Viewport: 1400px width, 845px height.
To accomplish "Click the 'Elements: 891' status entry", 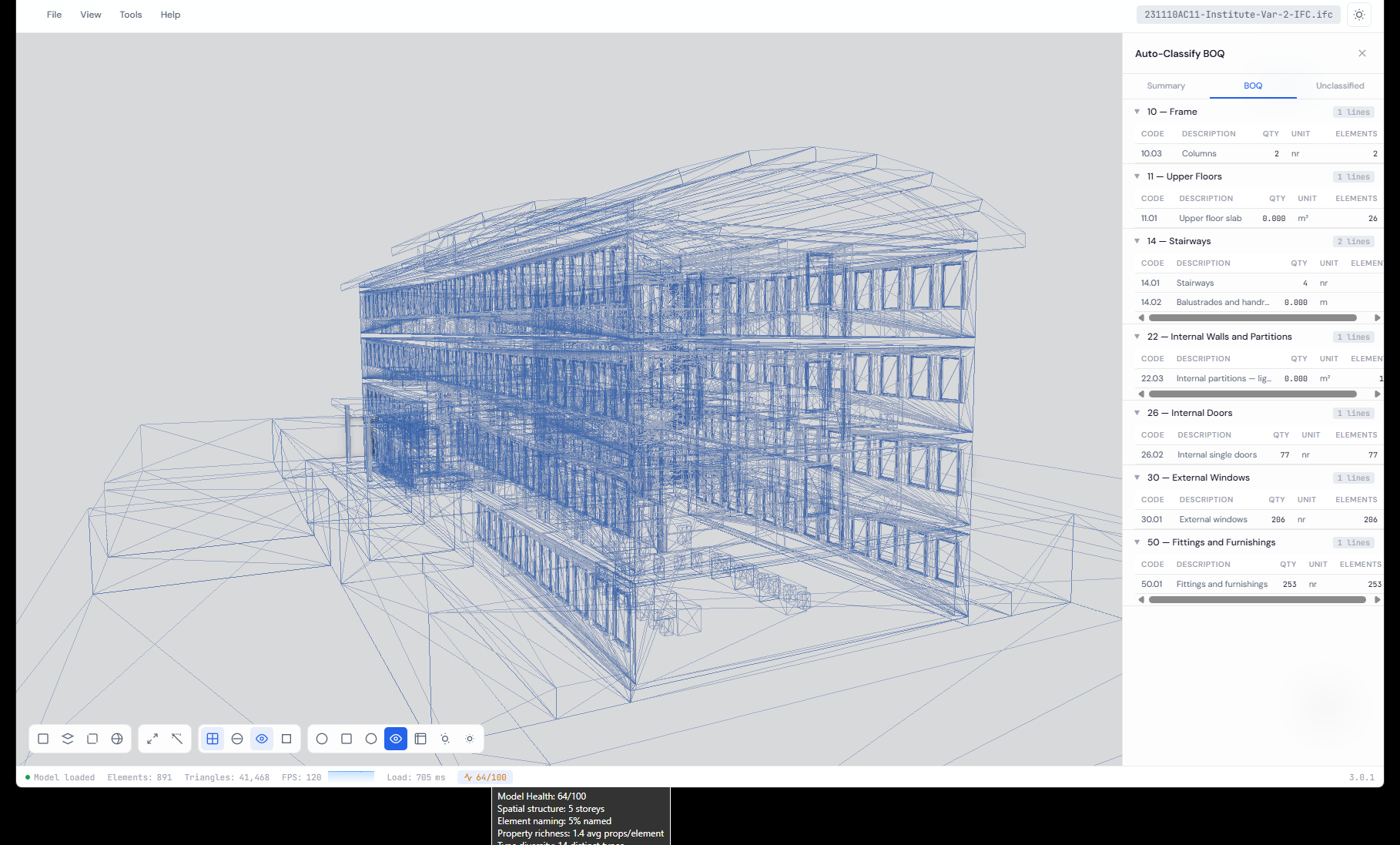I will pos(139,777).
